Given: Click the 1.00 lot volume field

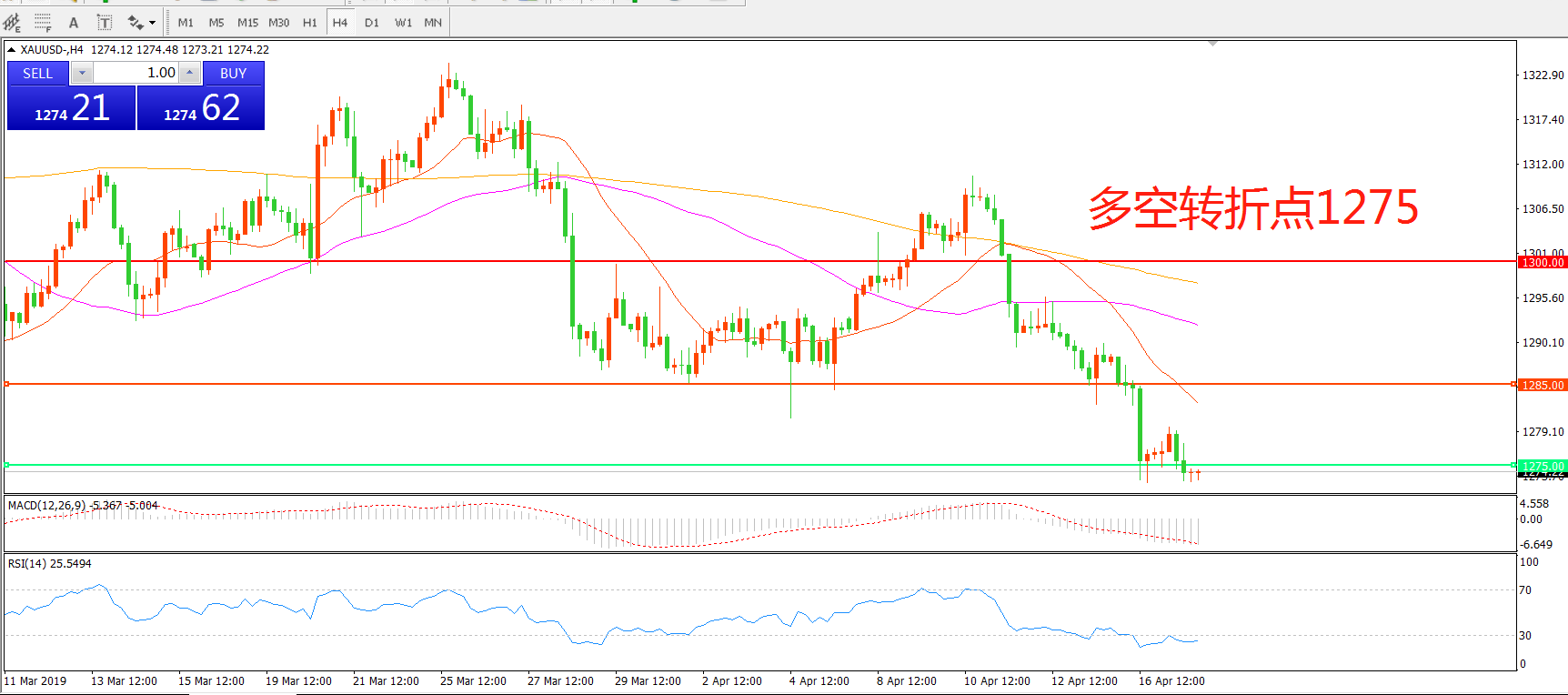Looking at the screenshot, I should pos(136,73).
